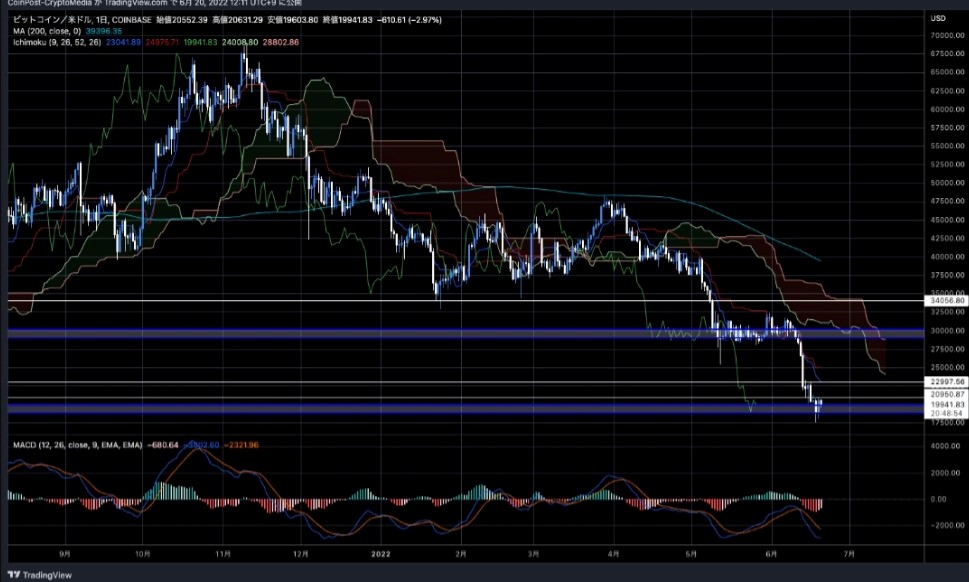Click the −2000.00 label on MACD axis
The image size is (969, 582).
click(946, 526)
